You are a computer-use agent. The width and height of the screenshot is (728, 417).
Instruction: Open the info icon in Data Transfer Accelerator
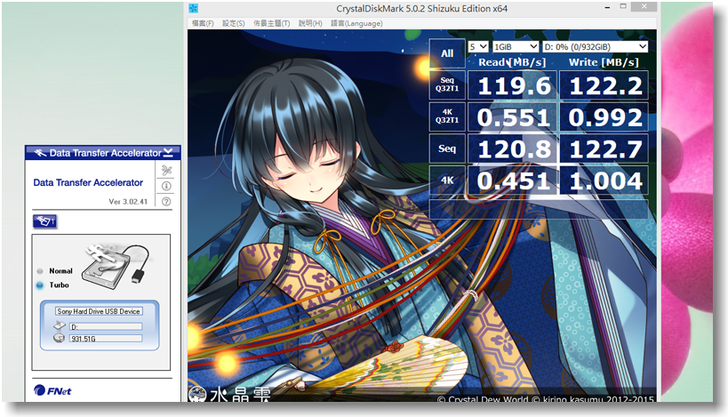click(166, 186)
